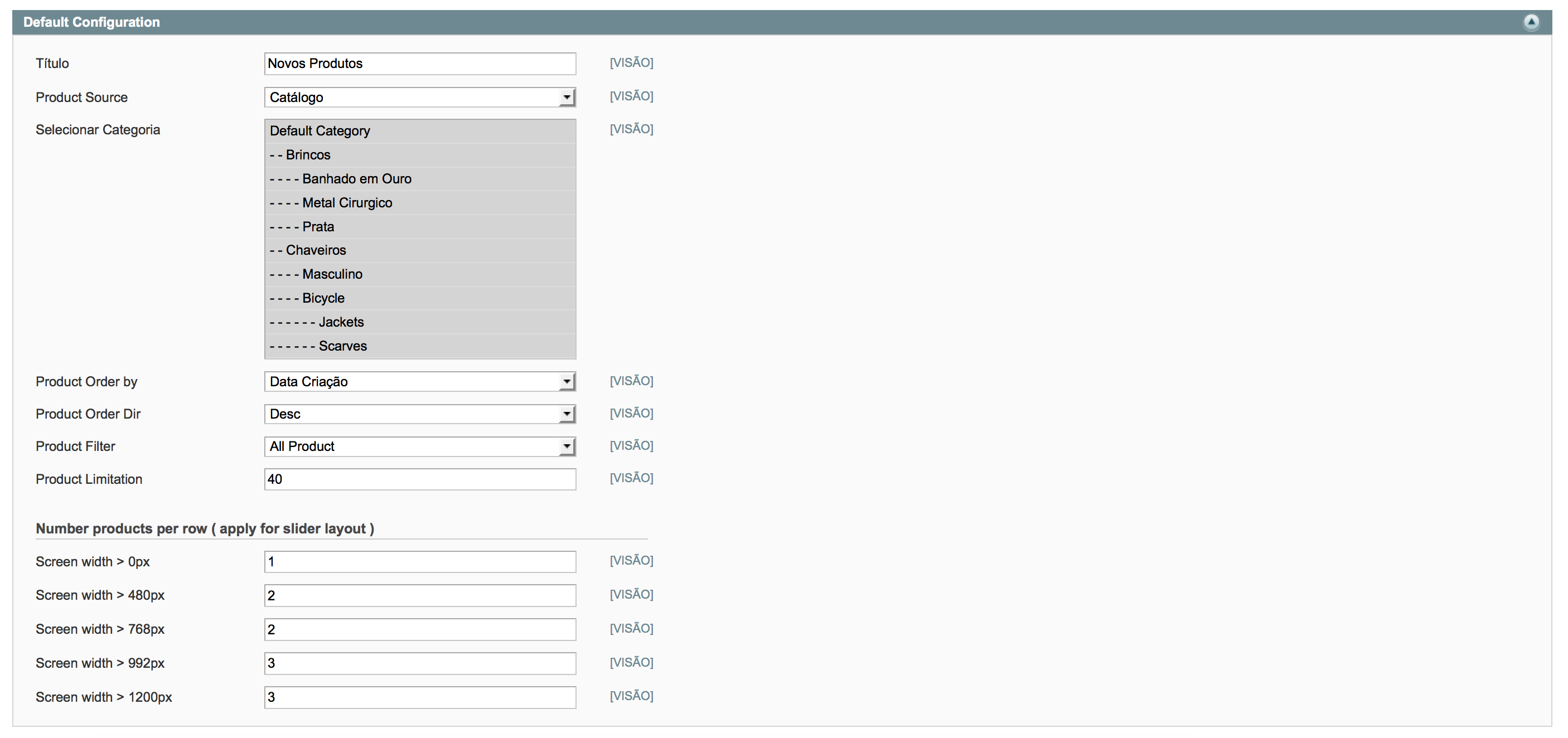Select Default Category in the list
This screenshot has width=1568, height=738.
point(320,131)
